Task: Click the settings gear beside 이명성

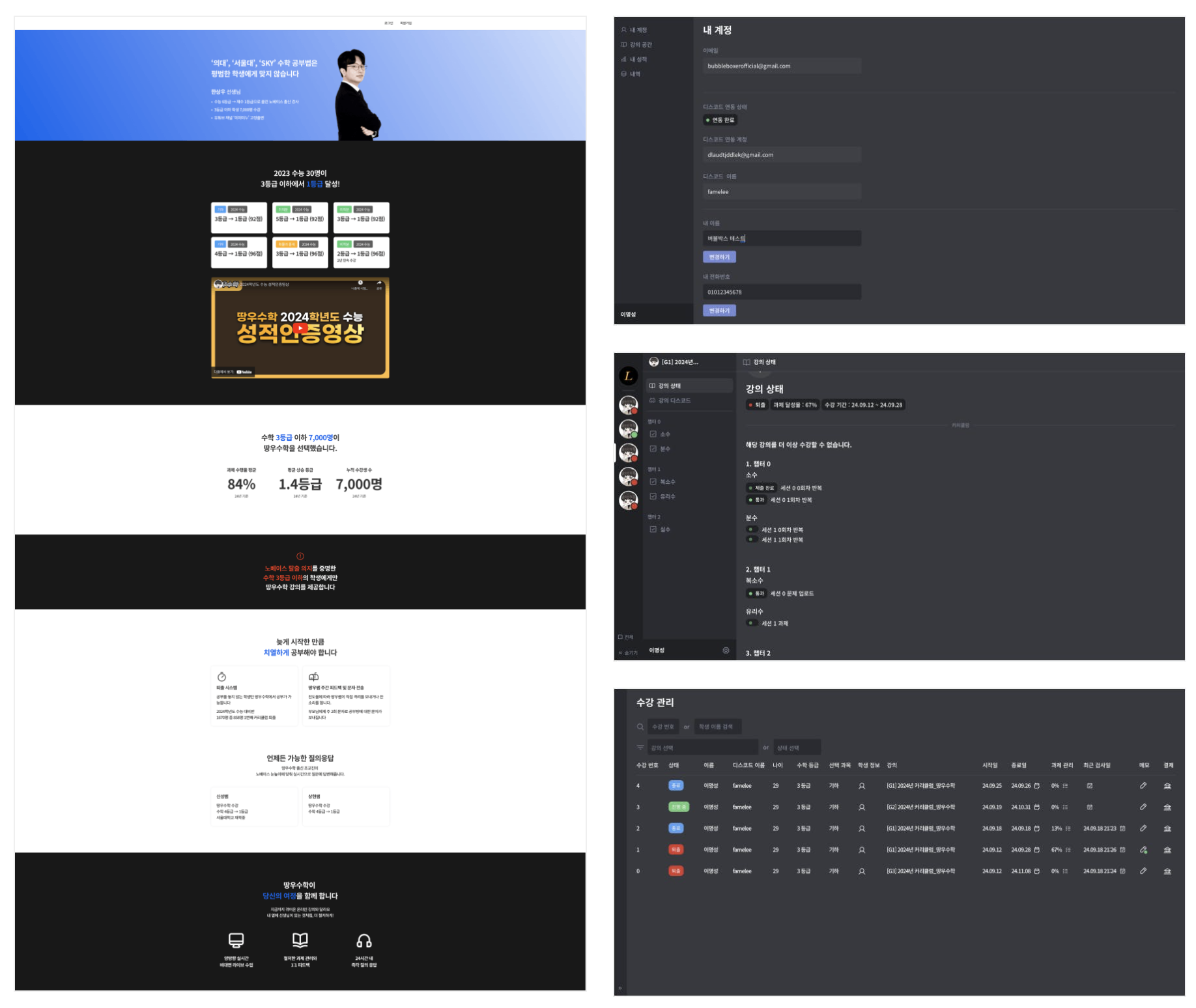Action: point(726,651)
